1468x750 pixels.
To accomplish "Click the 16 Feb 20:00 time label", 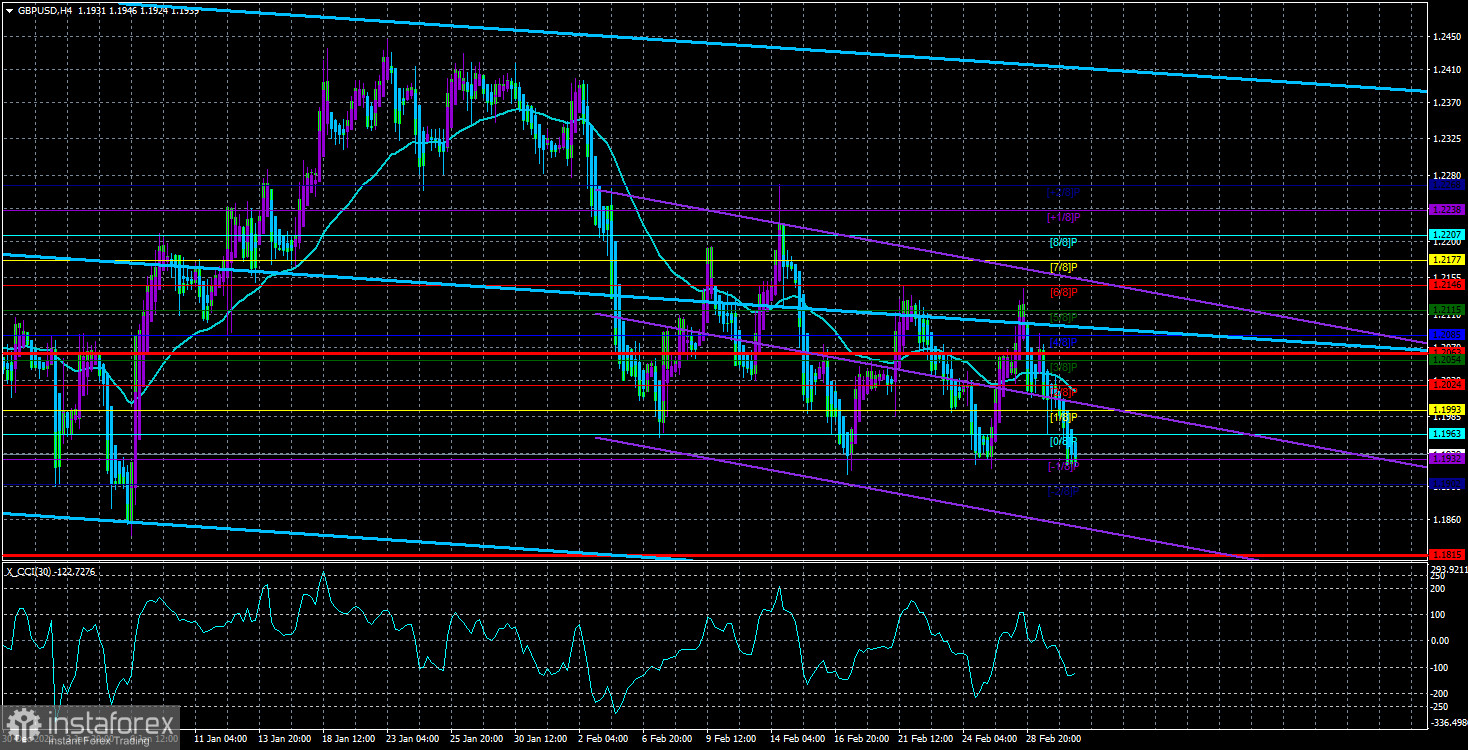I will point(862,740).
